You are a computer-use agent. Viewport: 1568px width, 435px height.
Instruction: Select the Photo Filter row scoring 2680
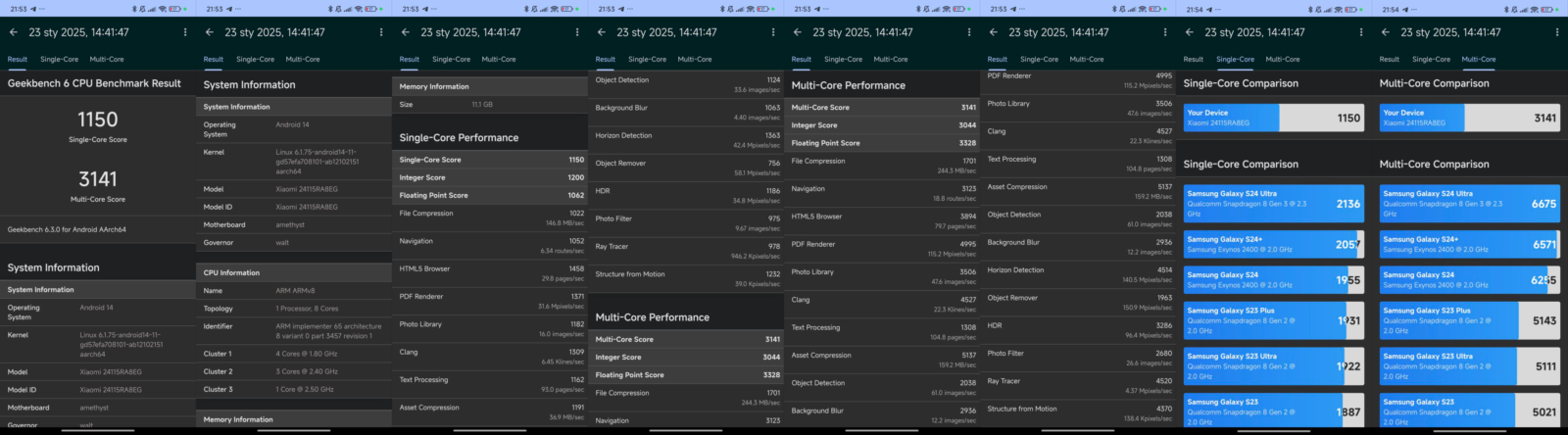tap(1078, 359)
